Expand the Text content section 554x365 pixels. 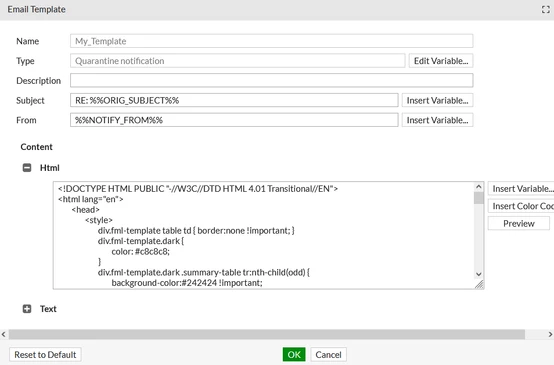tap(27, 309)
